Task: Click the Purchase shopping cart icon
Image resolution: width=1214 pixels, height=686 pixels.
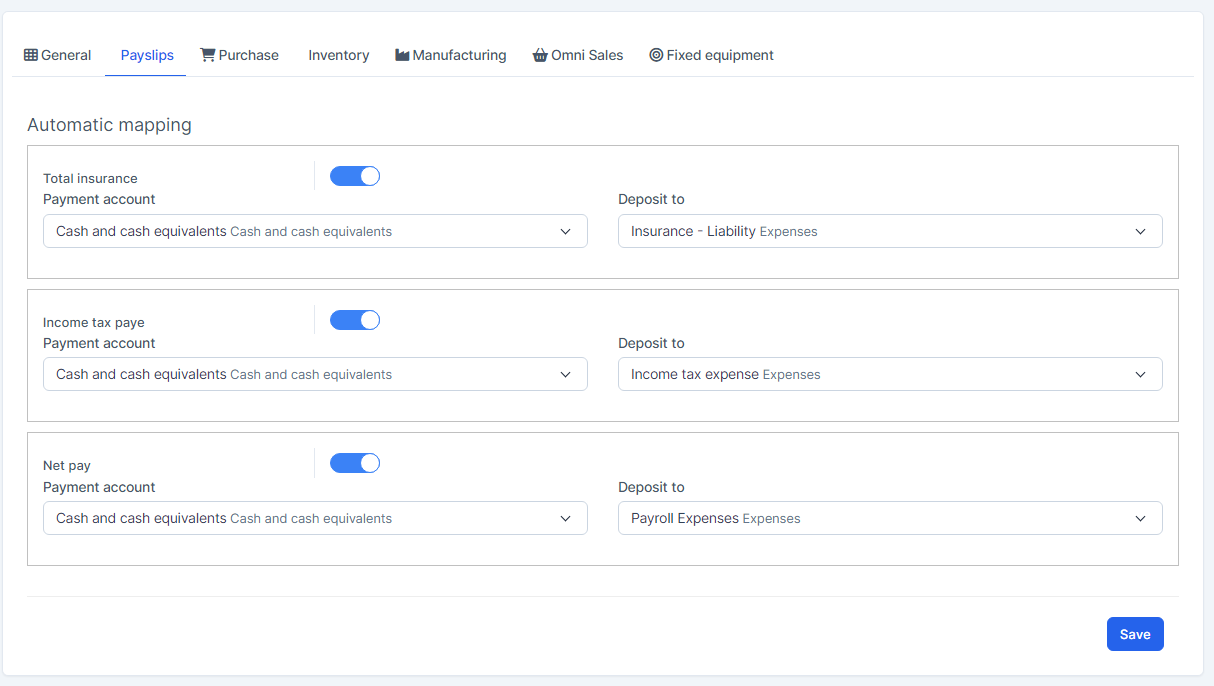Action: [x=208, y=55]
